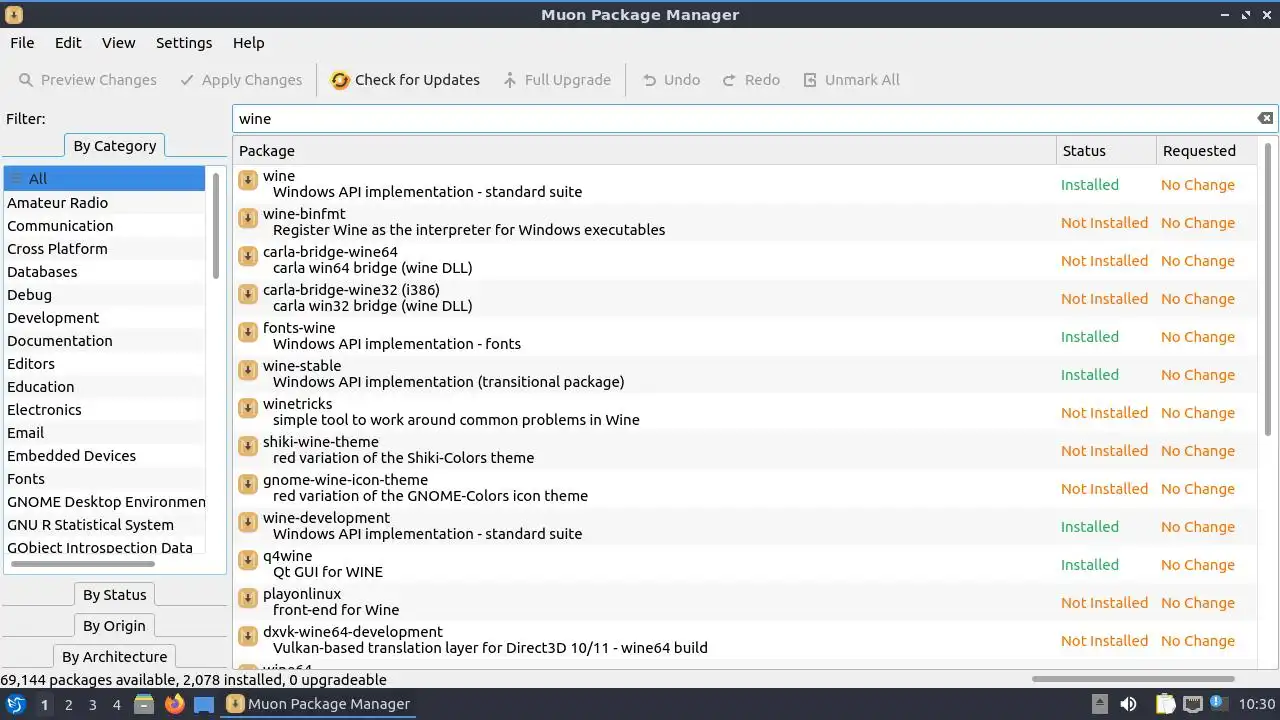Switch to virtual desktop 3

[92, 705]
